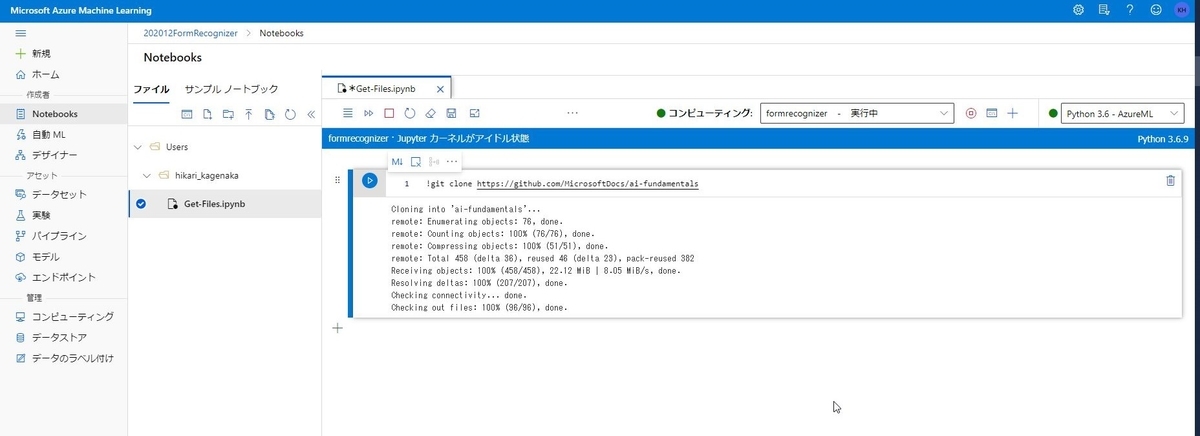Click the Notebooks breadcrumb

[281, 33]
